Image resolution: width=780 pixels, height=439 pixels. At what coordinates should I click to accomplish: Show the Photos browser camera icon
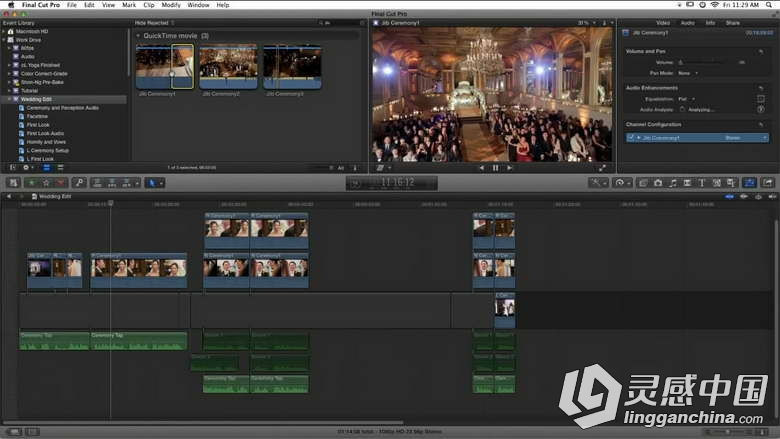[x=658, y=183]
